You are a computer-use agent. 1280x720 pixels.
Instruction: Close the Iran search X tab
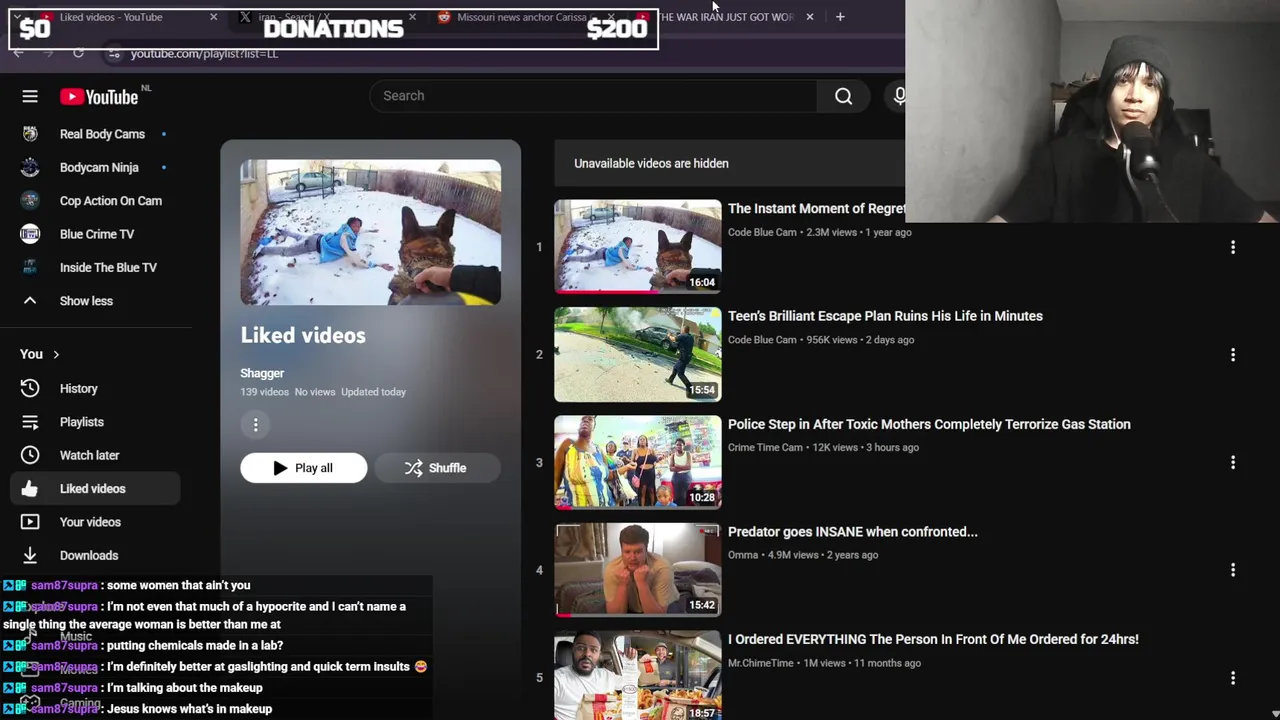[x=412, y=17]
